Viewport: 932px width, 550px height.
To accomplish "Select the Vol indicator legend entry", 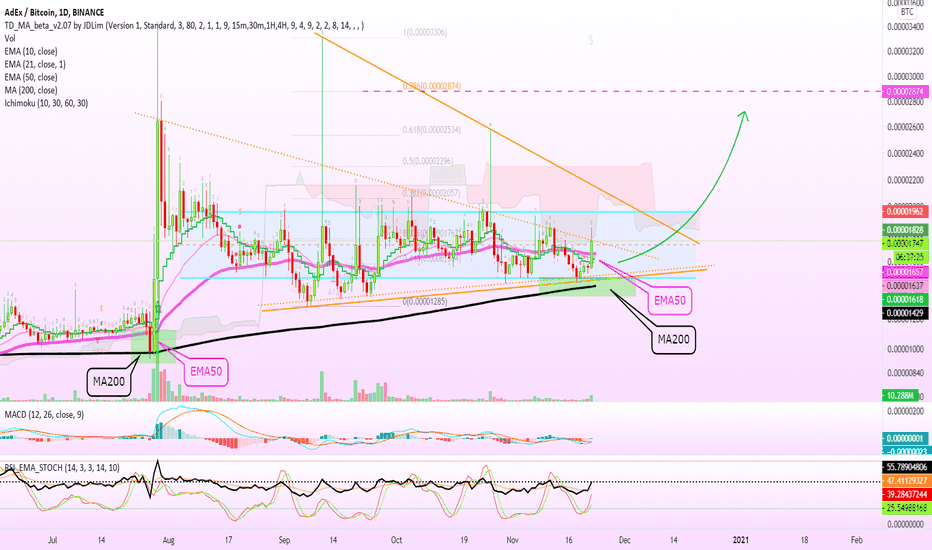I will [10, 39].
